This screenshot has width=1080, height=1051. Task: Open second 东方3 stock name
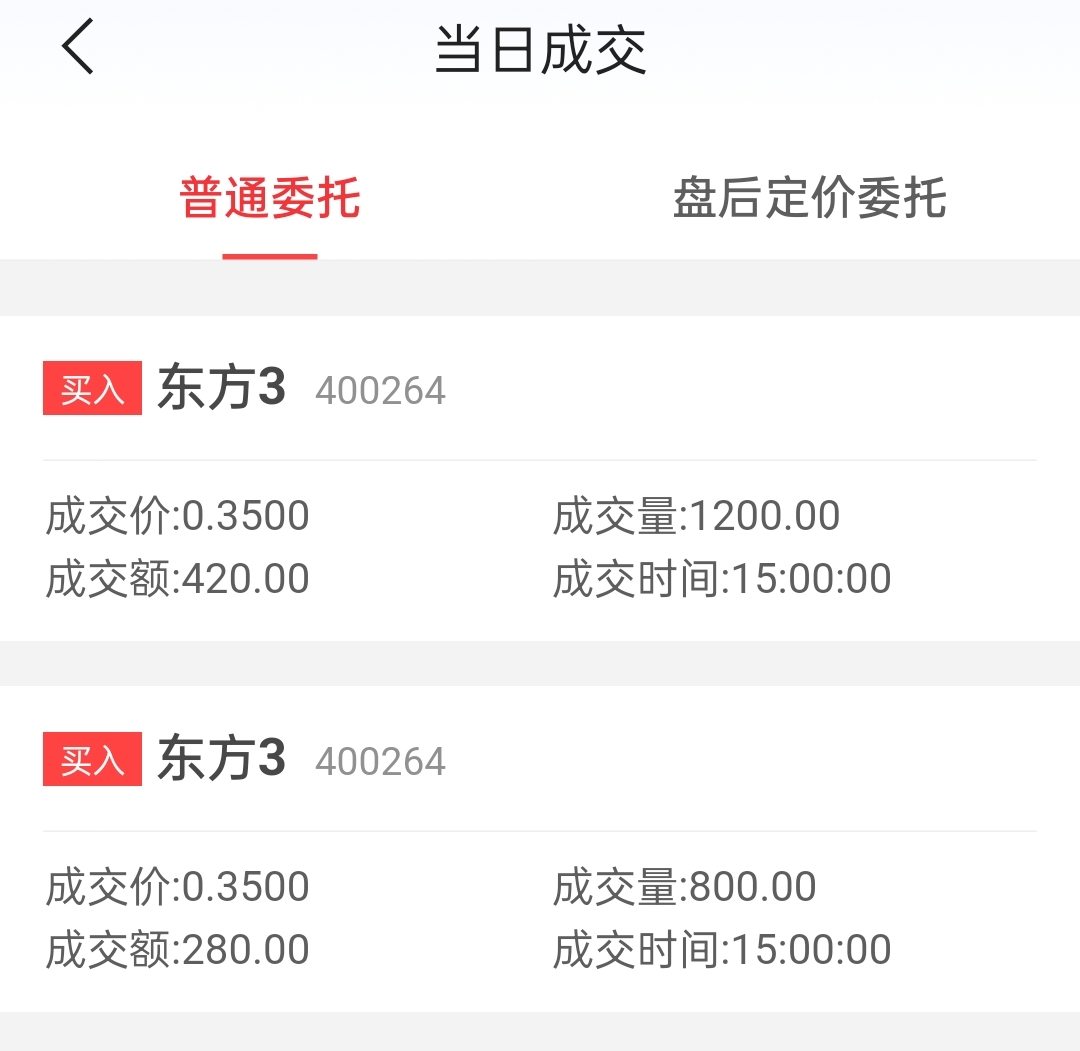[221, 758]
